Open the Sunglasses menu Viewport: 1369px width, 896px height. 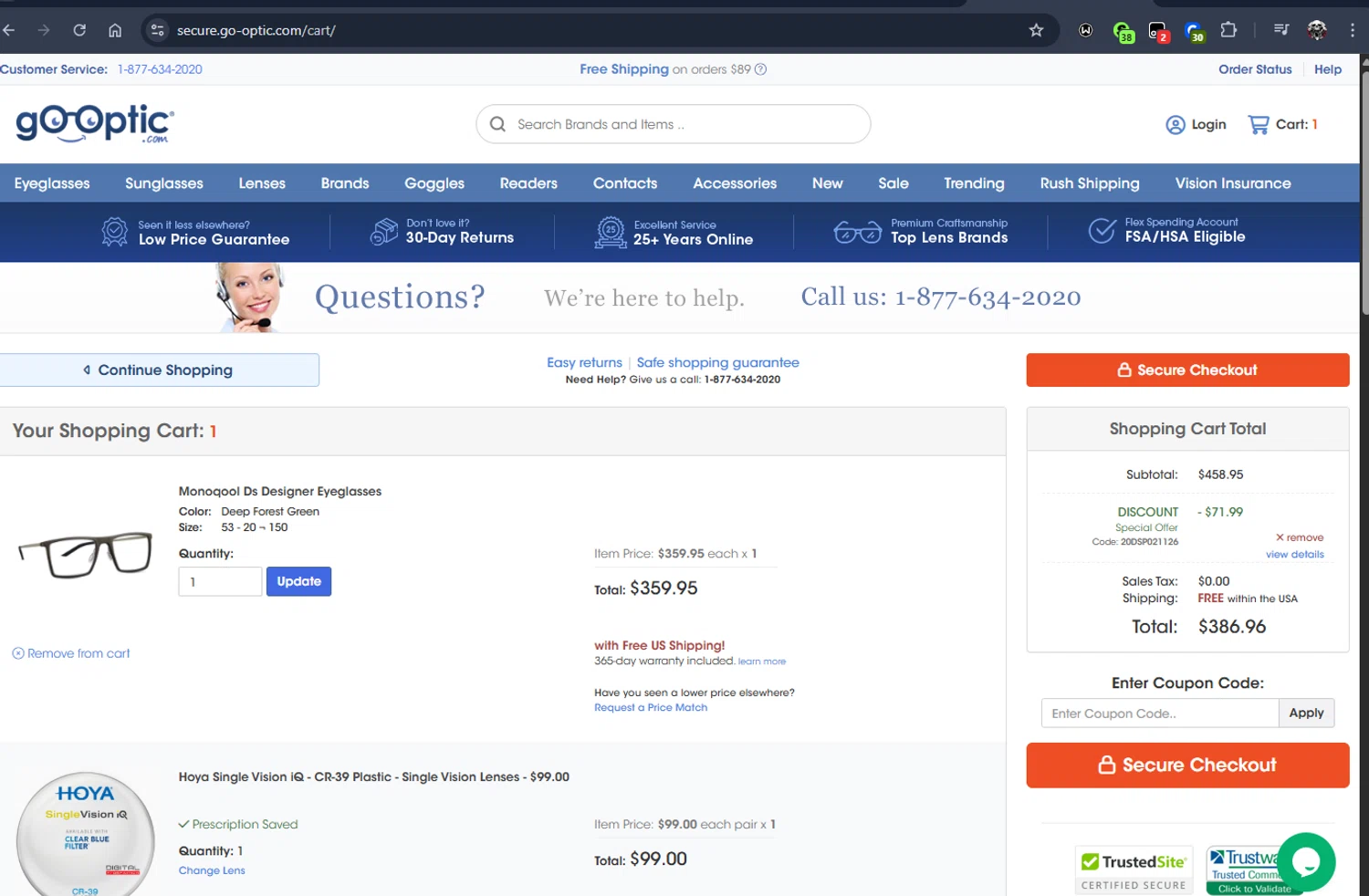tap(164, 183)
